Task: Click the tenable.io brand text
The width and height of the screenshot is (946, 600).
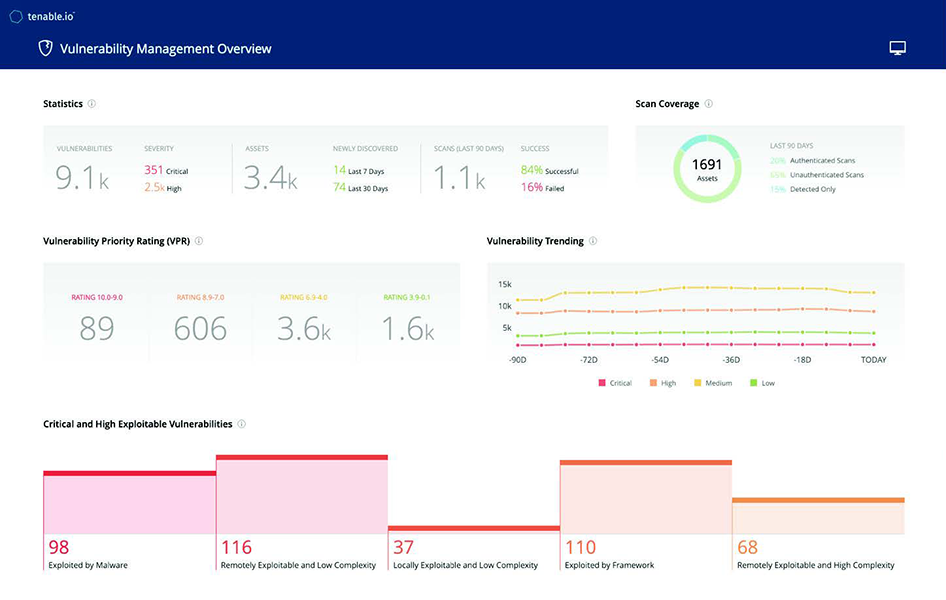Action: (x=51, y=17)
